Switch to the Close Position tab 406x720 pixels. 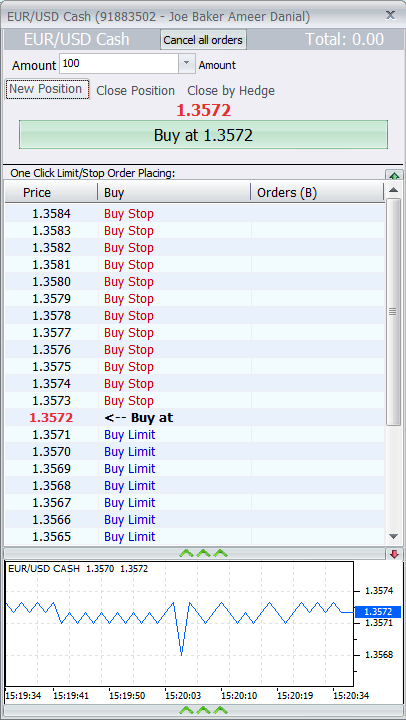135,91
